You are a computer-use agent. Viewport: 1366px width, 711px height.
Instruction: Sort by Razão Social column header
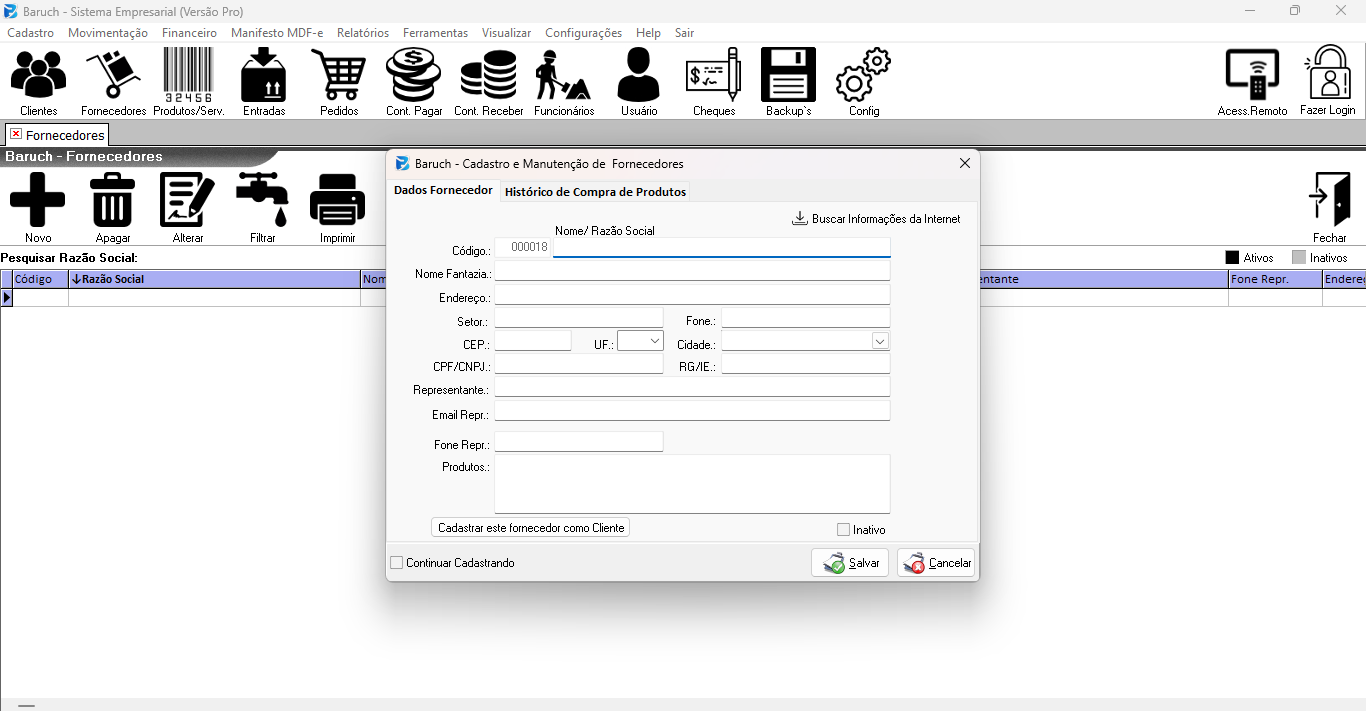[214, 279]
